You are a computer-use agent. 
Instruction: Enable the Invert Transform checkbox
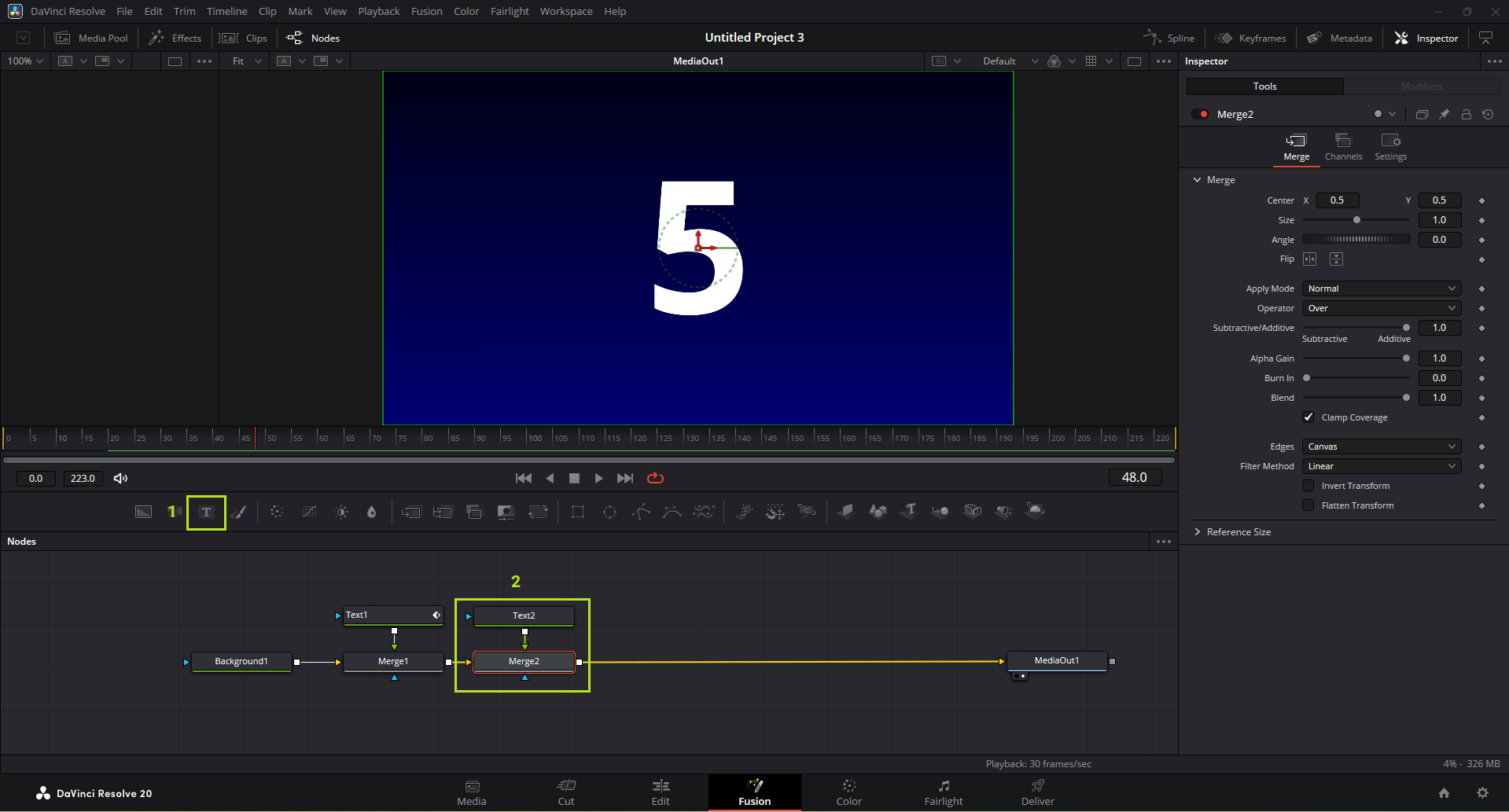coord(1308,486)
